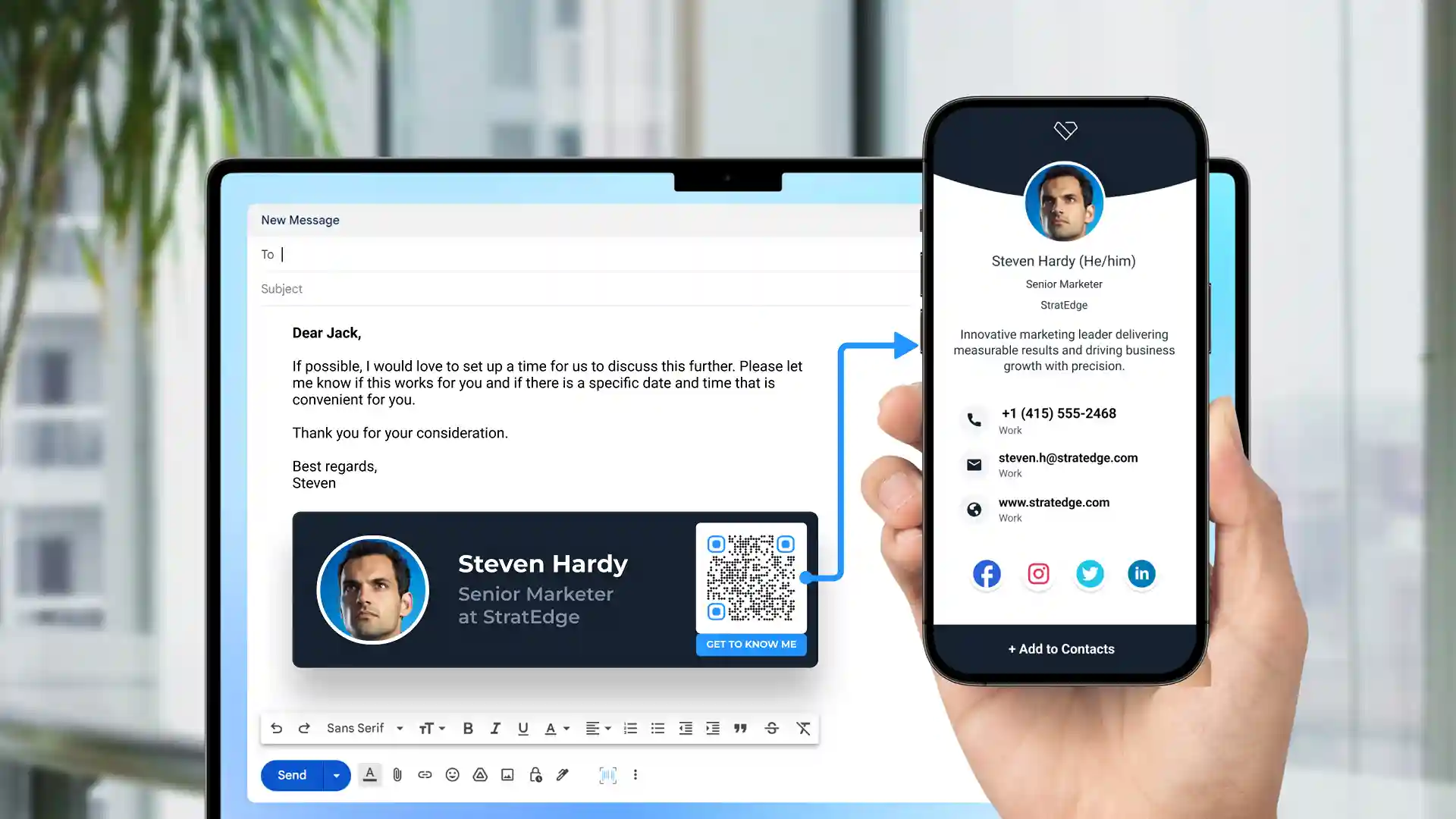Click the strikethrough formatting icon

point(771,728)
